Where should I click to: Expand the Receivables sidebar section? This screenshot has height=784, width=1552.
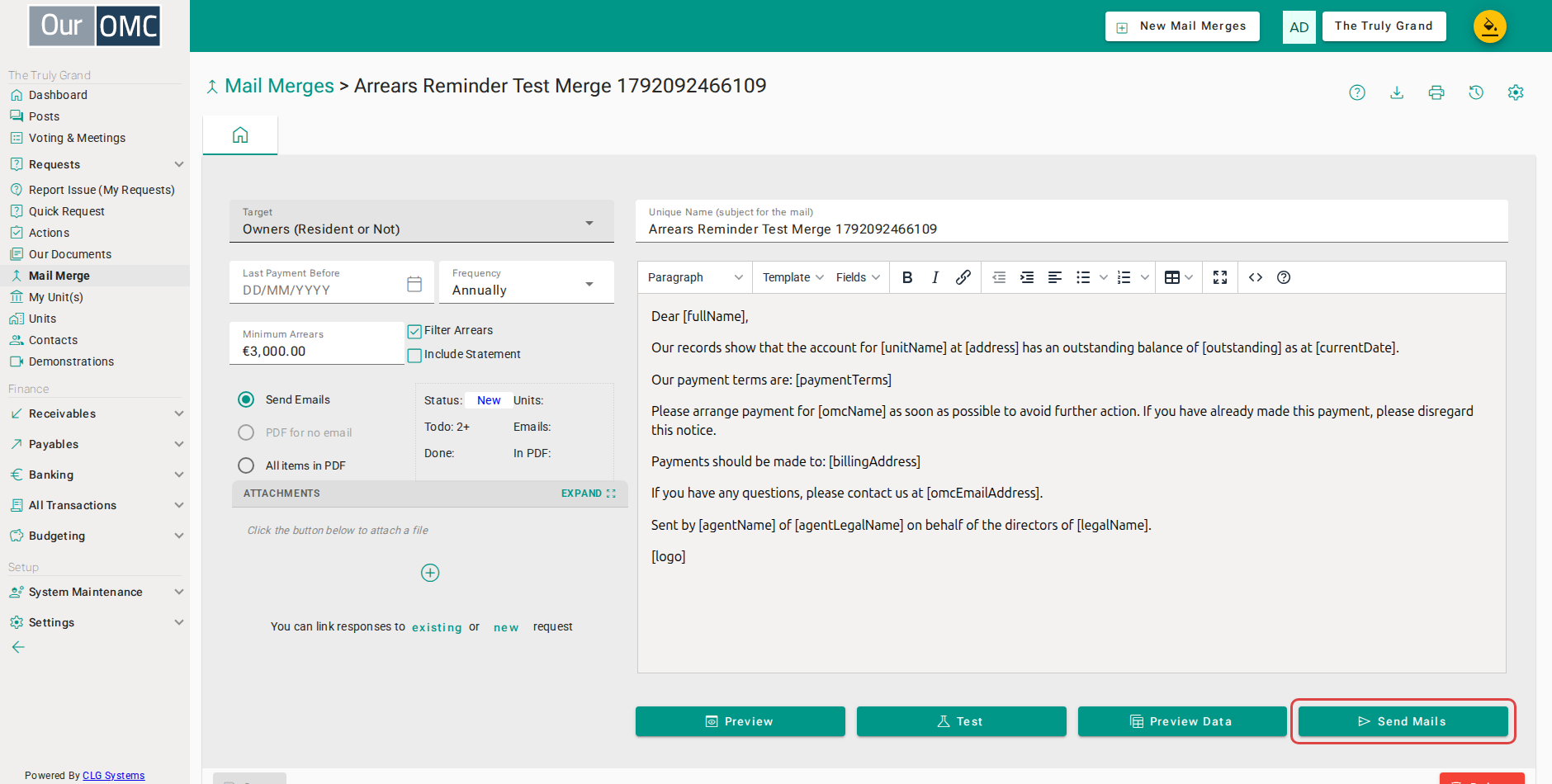tap(95, 413)
